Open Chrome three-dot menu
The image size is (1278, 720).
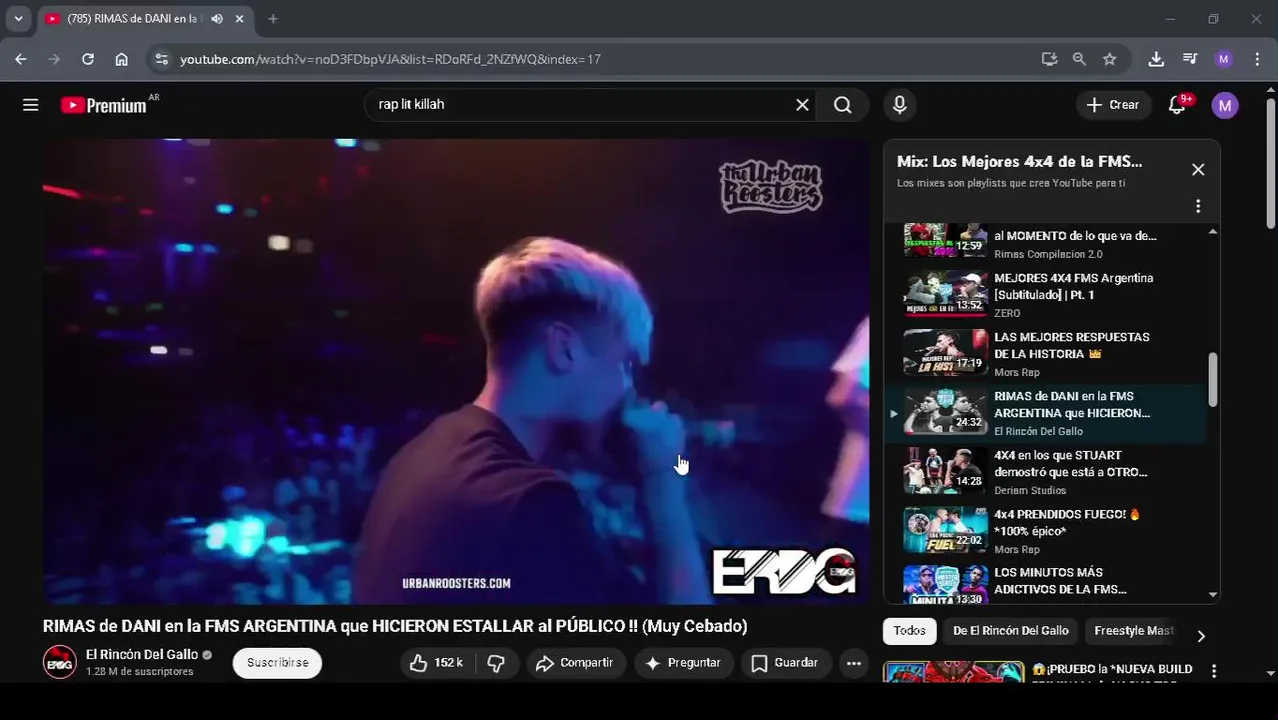(1257, 59)
